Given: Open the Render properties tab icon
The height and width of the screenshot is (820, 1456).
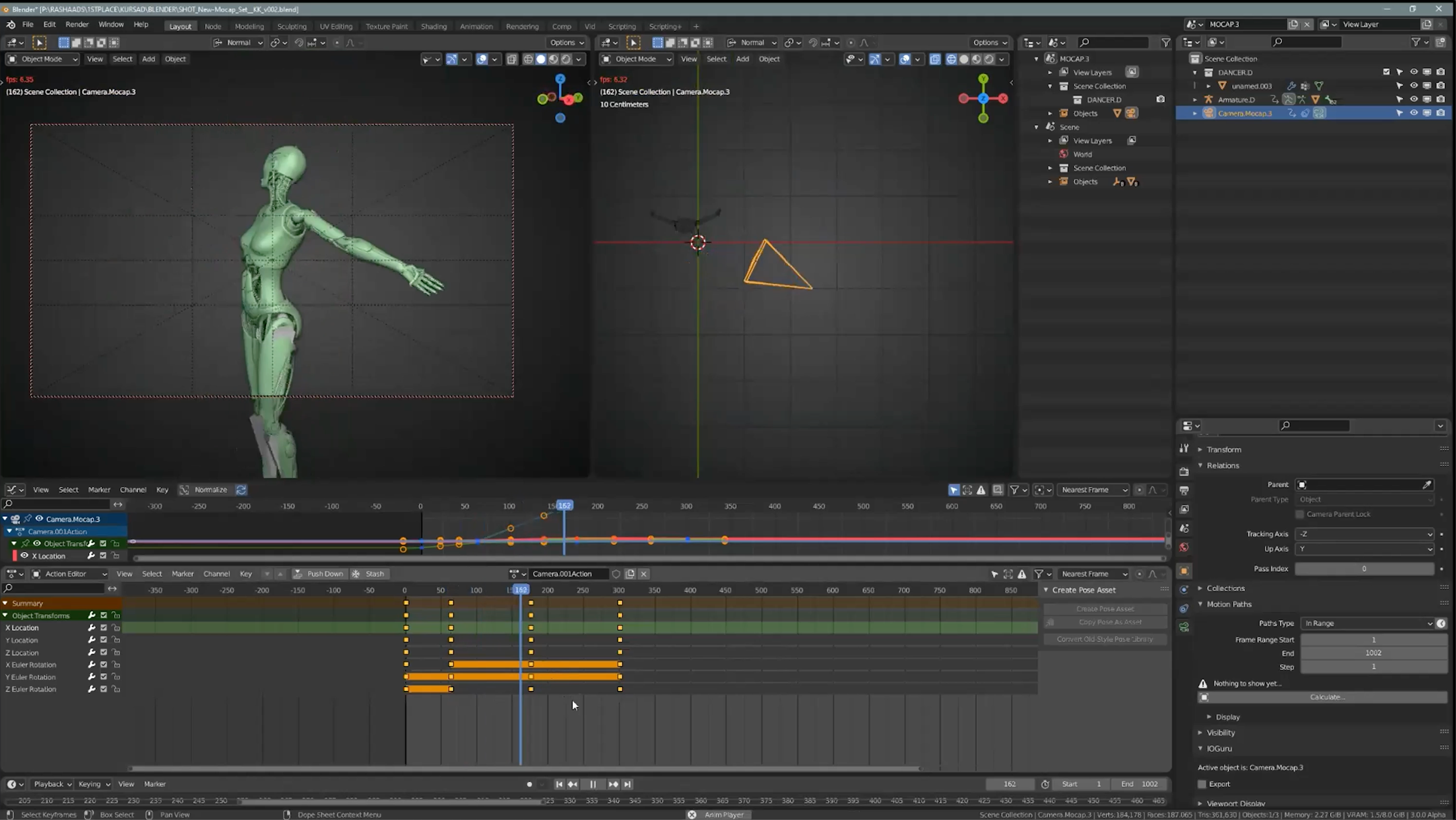Looking at the screenshot, I should pyautogui.click(x=1184, y=471).
